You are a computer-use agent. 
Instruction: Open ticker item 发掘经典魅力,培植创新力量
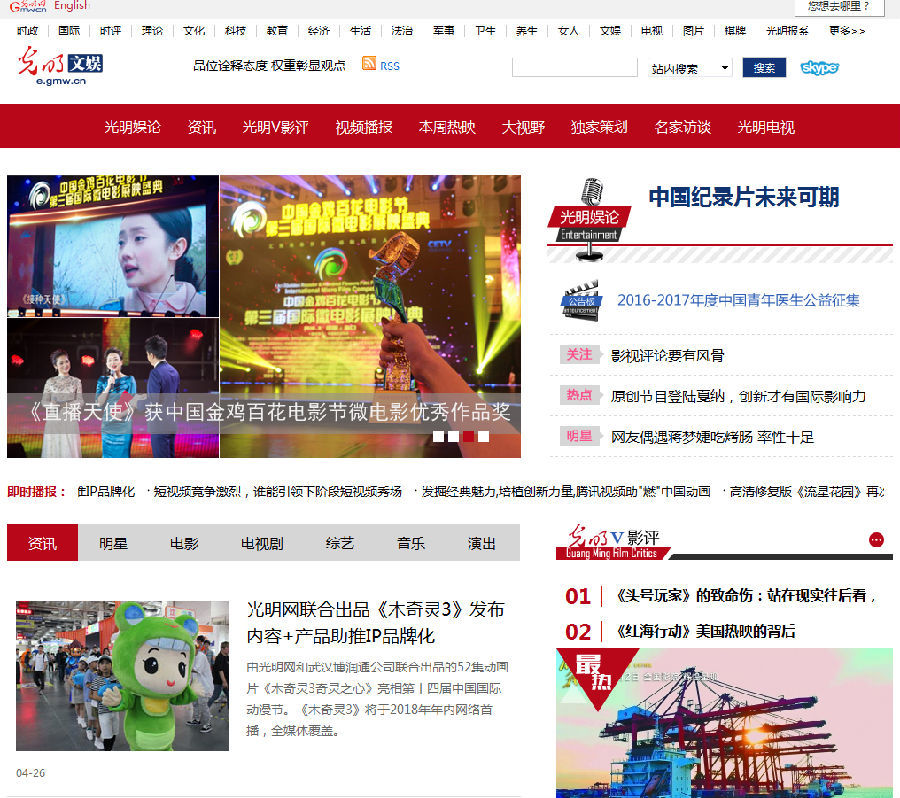pos(566,492)
